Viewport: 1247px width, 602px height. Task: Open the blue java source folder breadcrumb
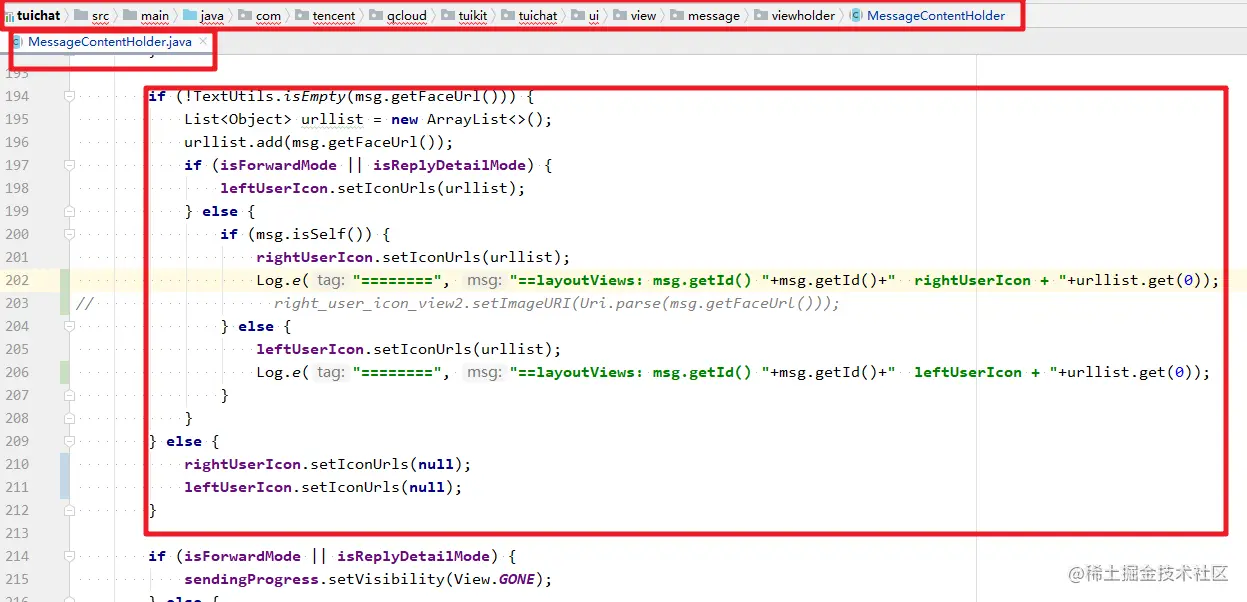pos(203,16)
